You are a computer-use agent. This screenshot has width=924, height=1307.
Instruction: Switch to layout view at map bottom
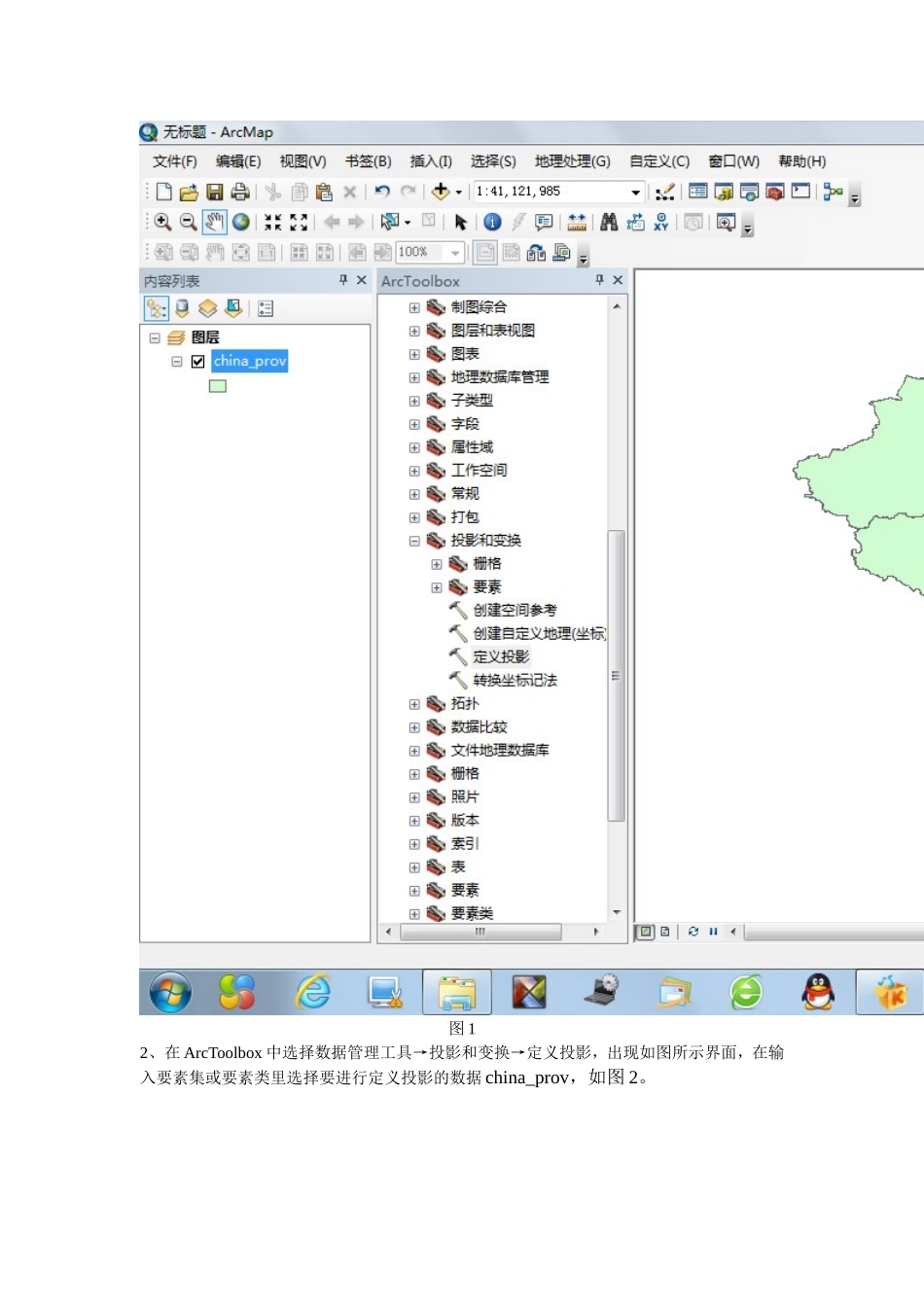click(x=665, y=932)
